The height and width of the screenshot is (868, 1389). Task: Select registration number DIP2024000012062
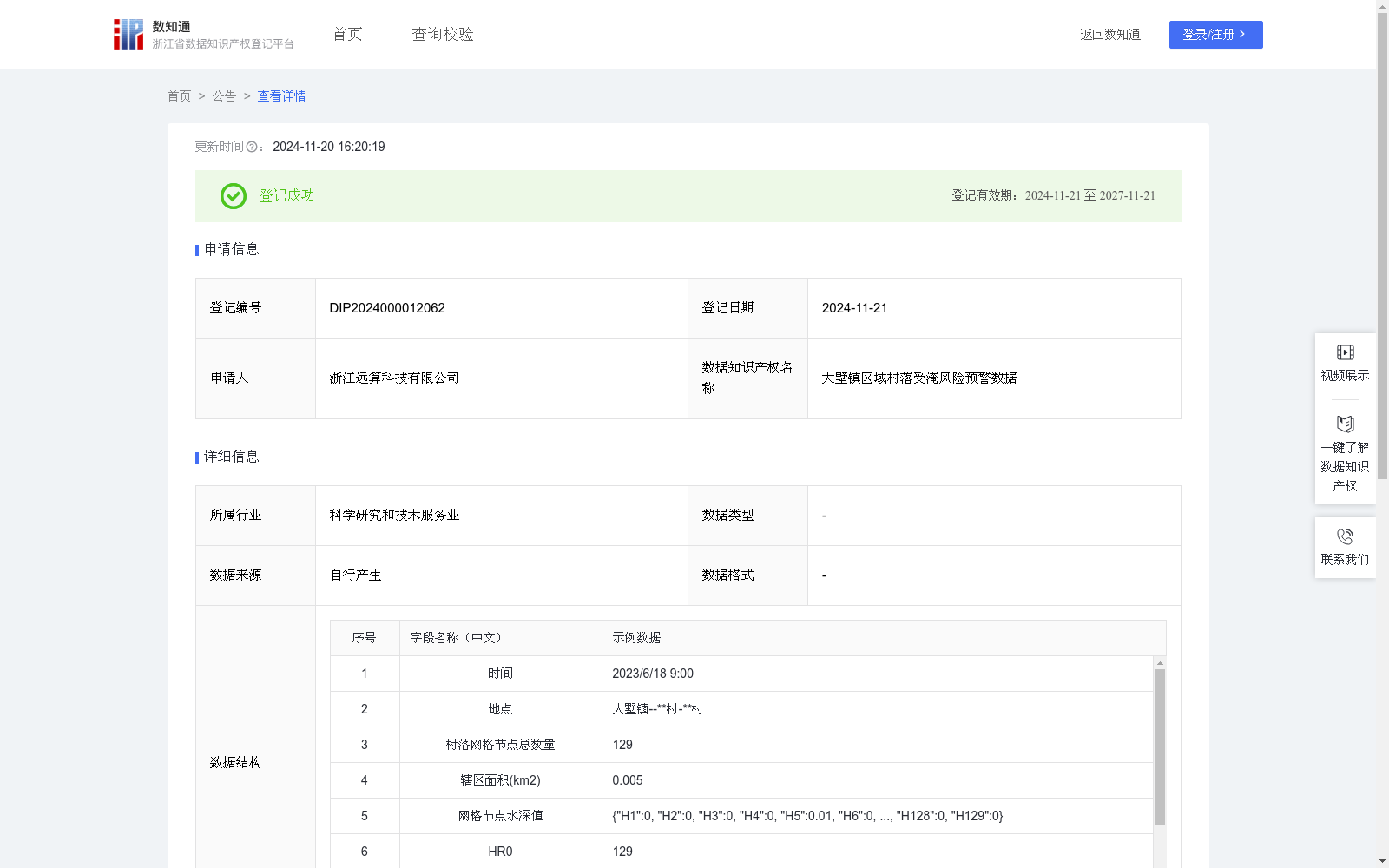click(x=387, y=308)
